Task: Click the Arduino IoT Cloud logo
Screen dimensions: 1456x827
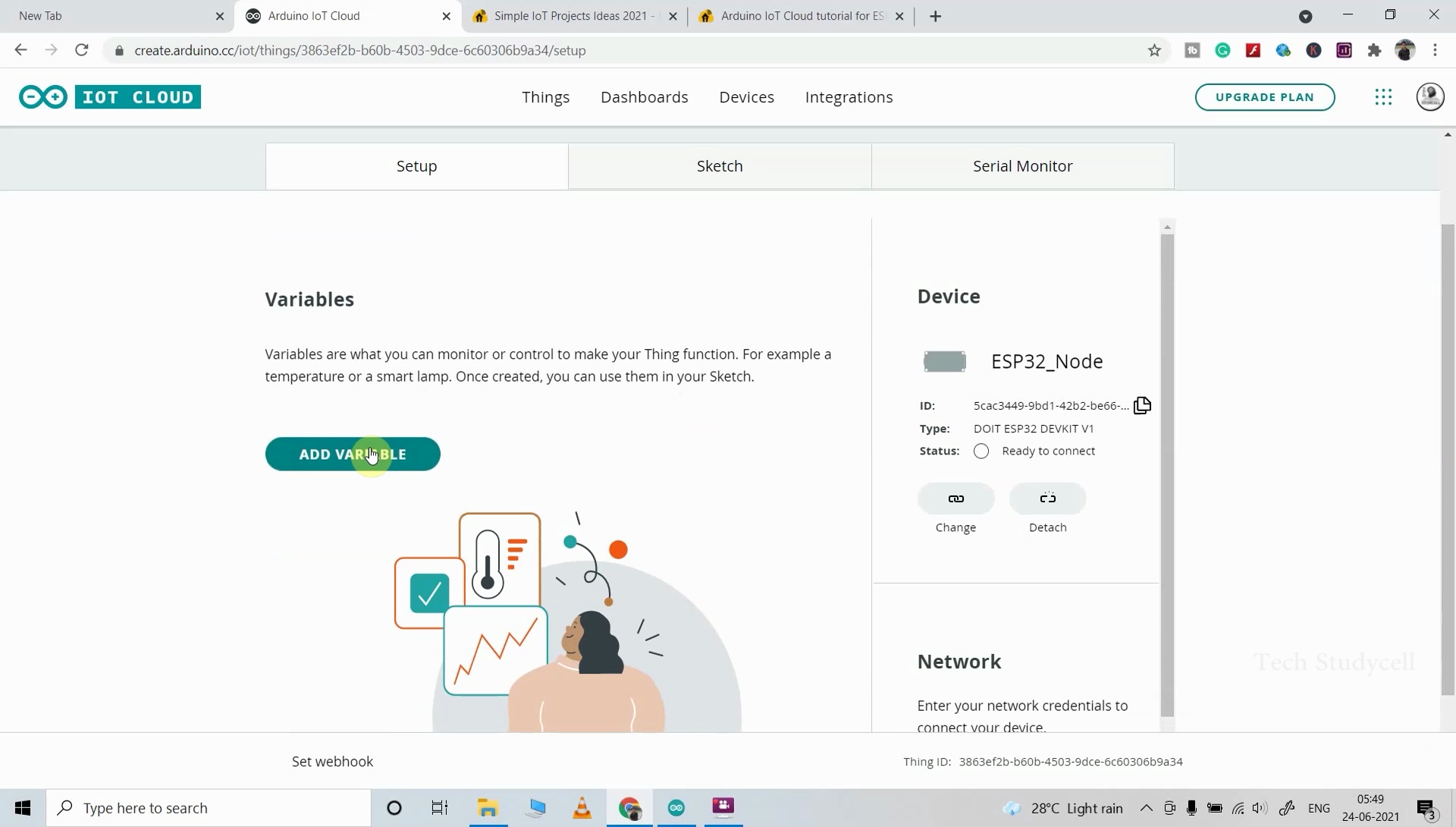Action: [x=110, y=97]
